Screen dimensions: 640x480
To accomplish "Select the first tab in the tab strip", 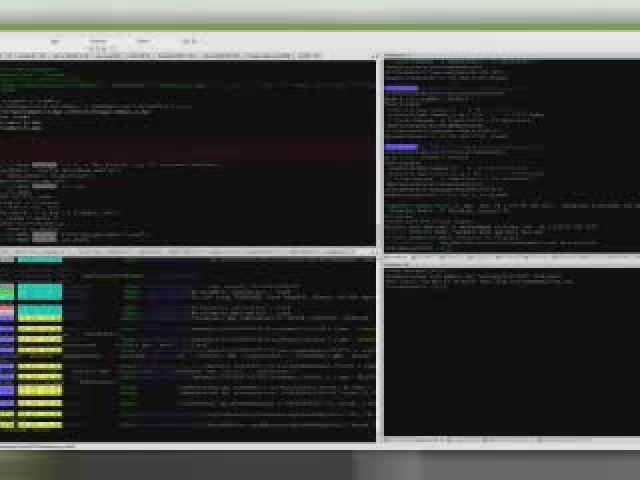I will click(20, 56).
